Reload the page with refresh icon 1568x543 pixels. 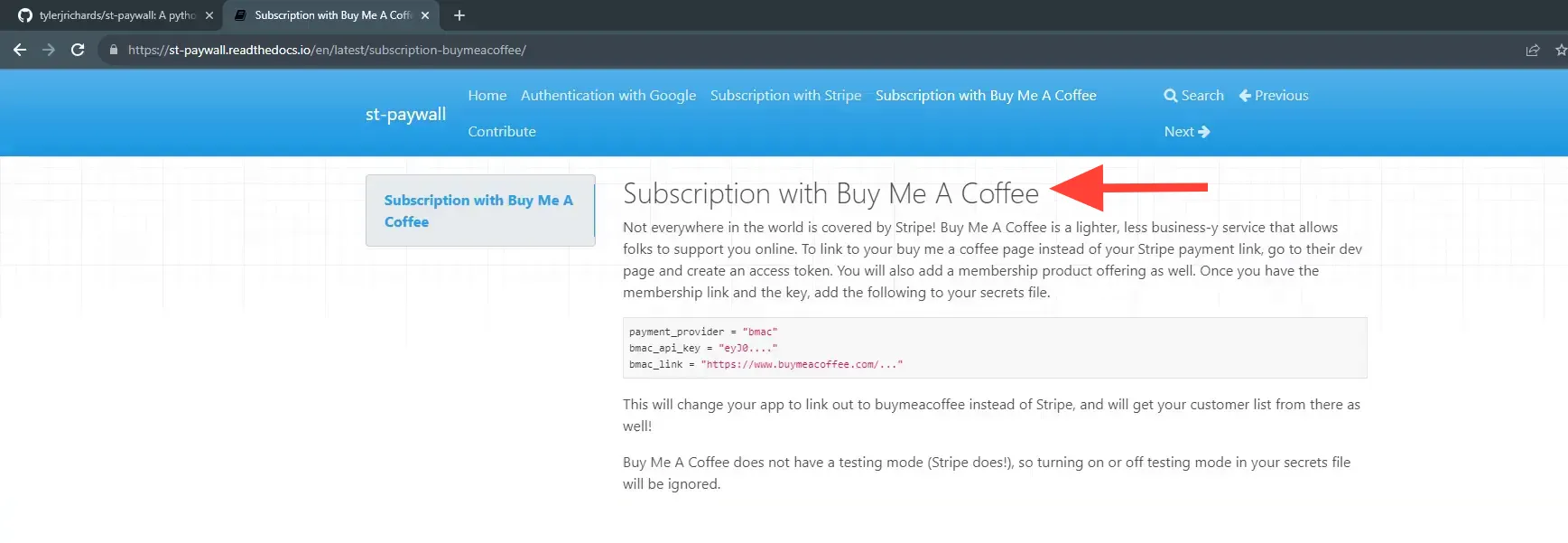click(78, 50)
